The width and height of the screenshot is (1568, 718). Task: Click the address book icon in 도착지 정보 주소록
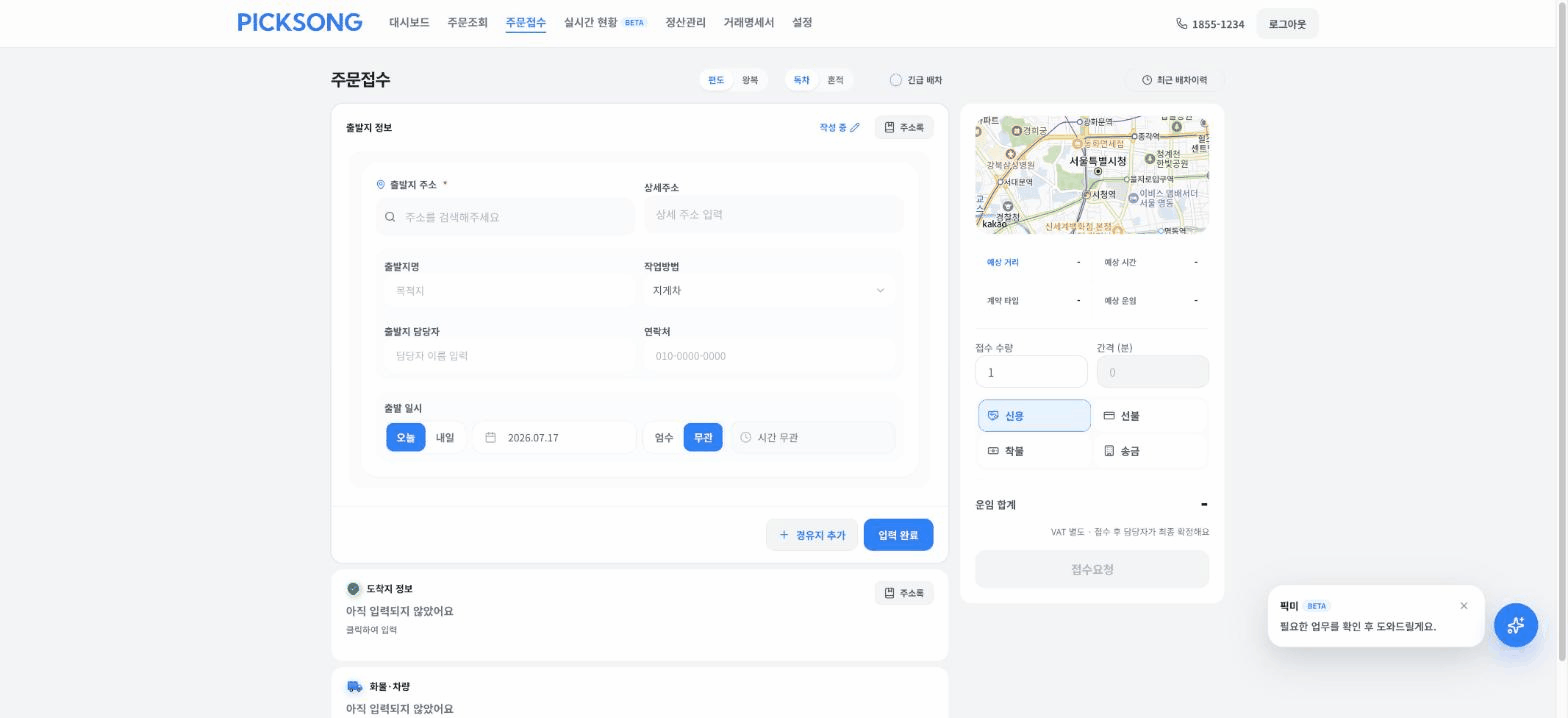point(890,593)
